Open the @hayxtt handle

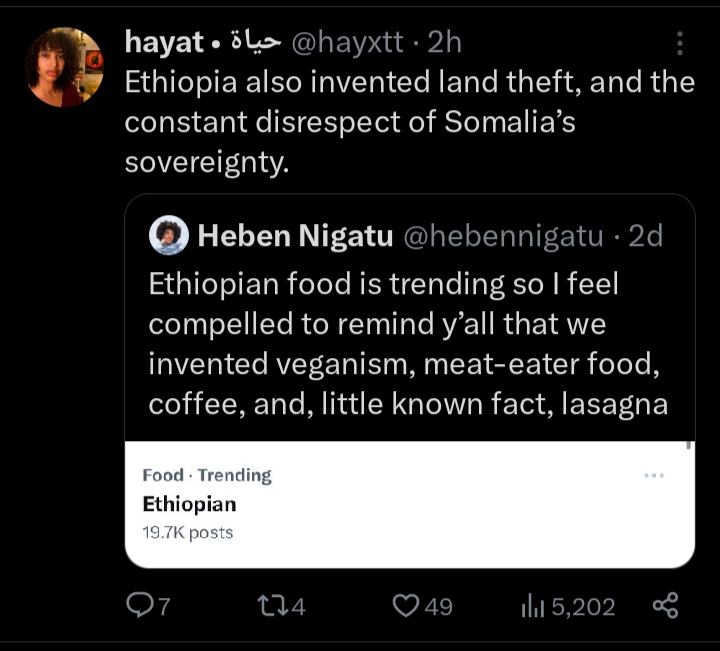[x=347, y=42]
